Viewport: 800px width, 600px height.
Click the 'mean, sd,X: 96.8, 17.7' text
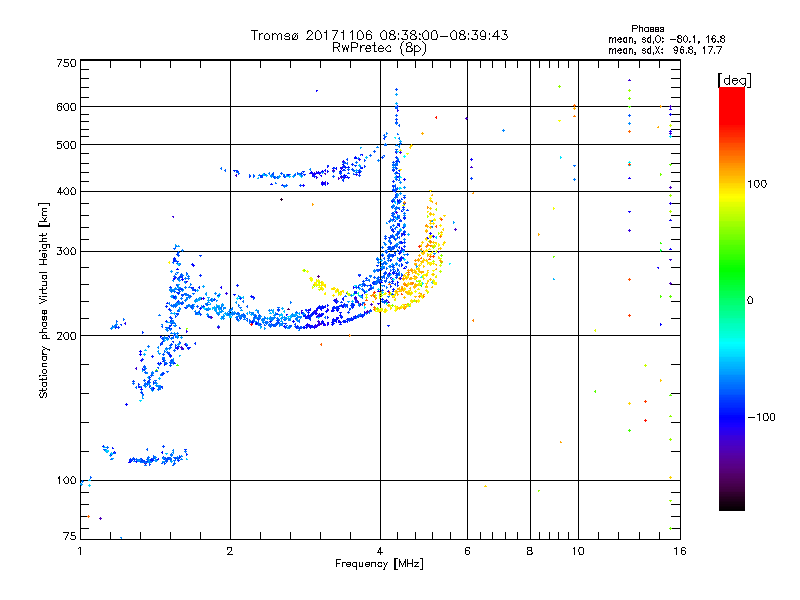[x=665, y=50]
